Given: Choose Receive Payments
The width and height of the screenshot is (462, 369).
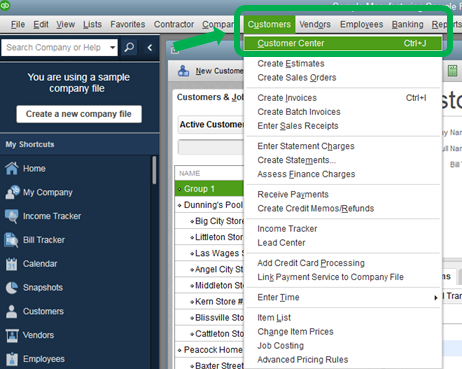Looking at the screenshot, I should tap(293, 194).
